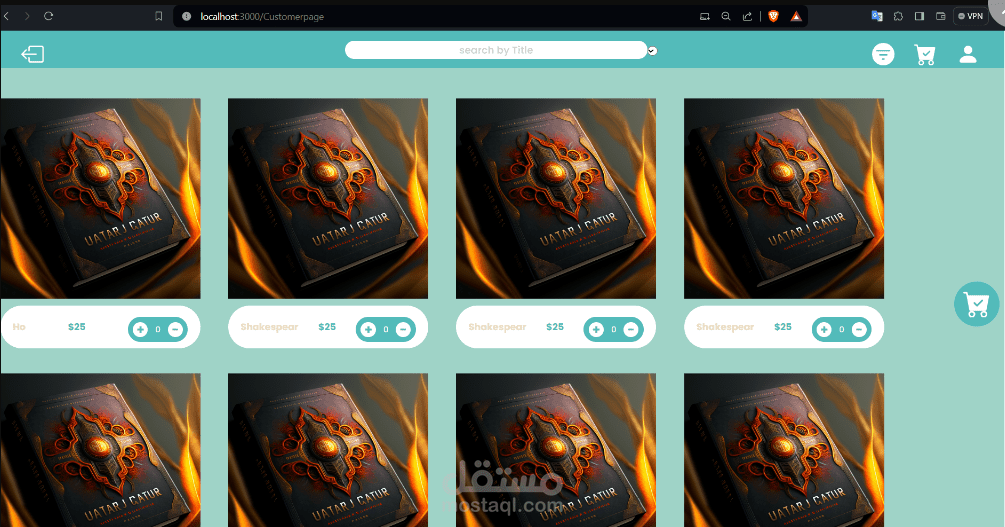
Task: Open the filter icon in the header
Action: click(x=883, y=54)
